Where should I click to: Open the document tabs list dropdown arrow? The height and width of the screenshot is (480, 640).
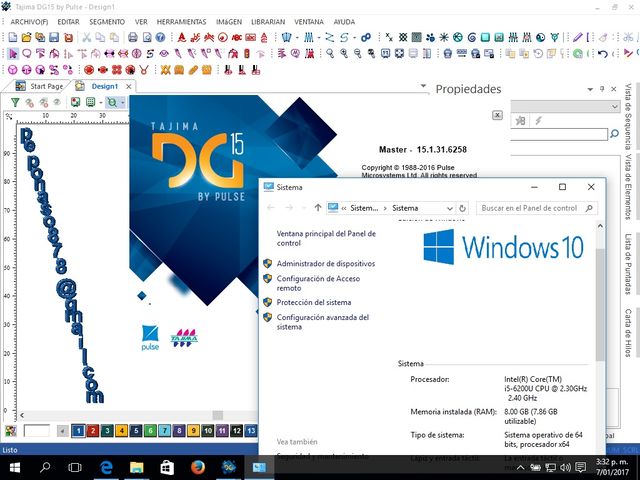[x=423, y=86]
